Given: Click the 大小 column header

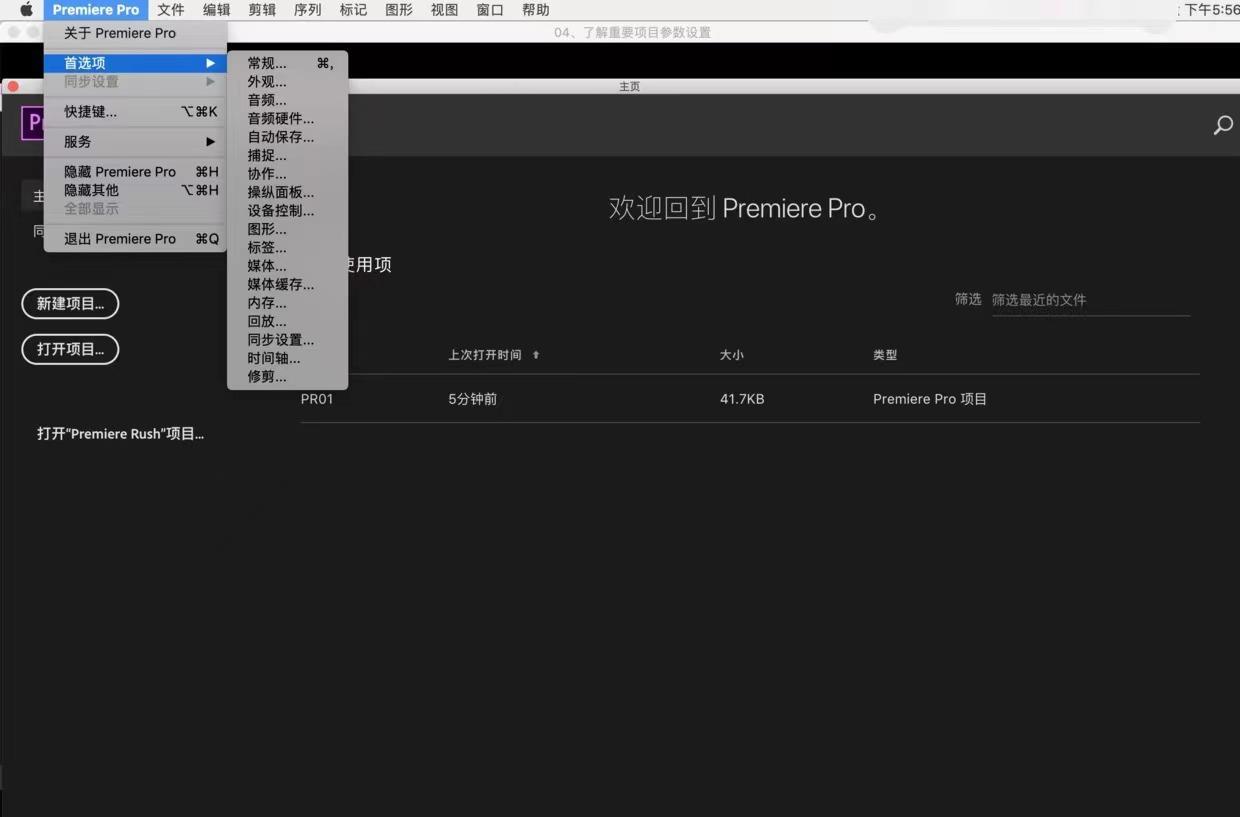Looking at the screenshot, I should (x=732, y=355).
